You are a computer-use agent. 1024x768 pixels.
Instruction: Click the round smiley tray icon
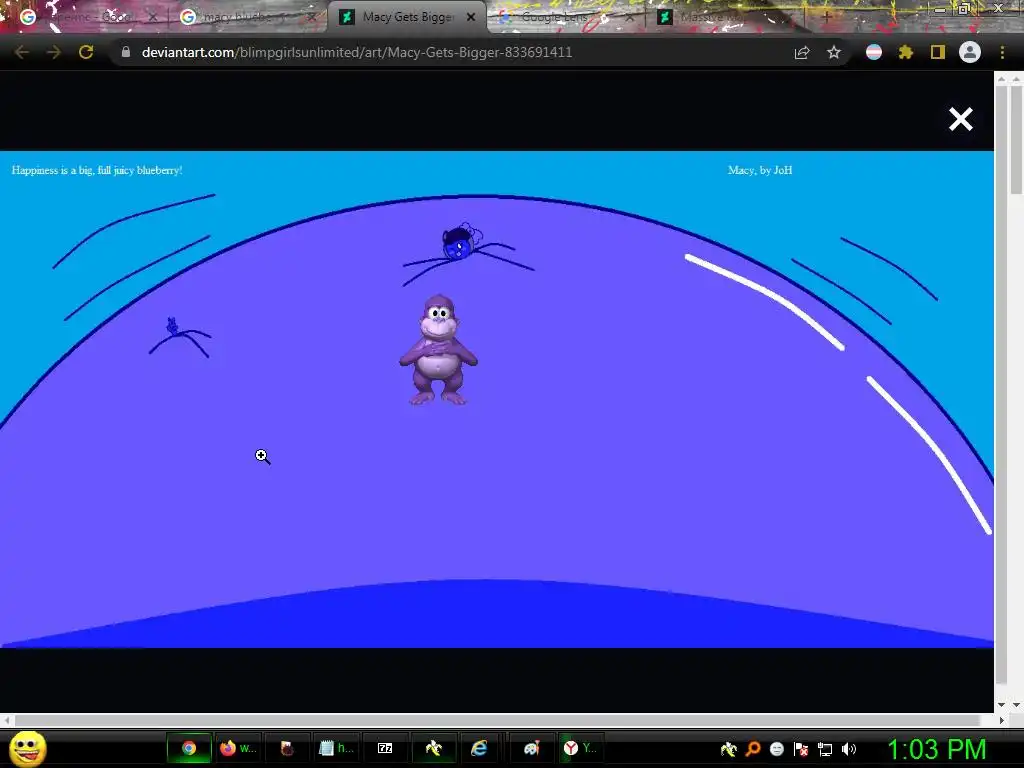[x=776, y=749]
